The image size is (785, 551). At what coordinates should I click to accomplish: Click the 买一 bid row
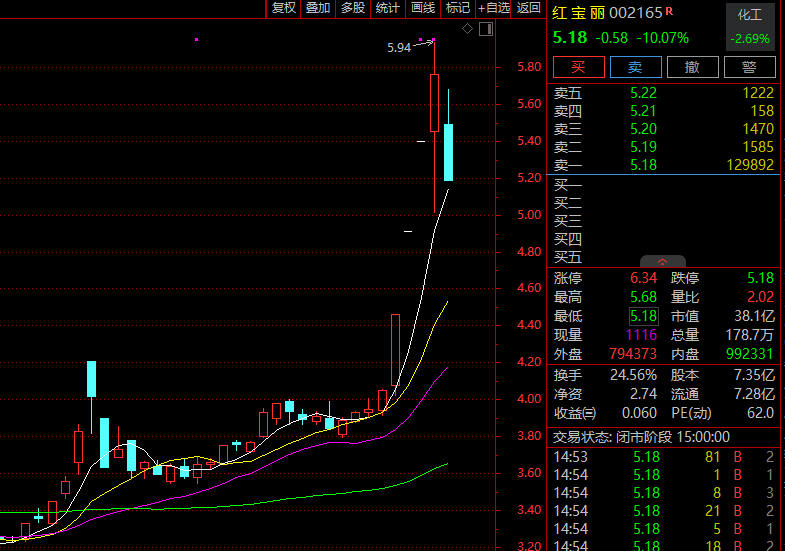point(663,185)
